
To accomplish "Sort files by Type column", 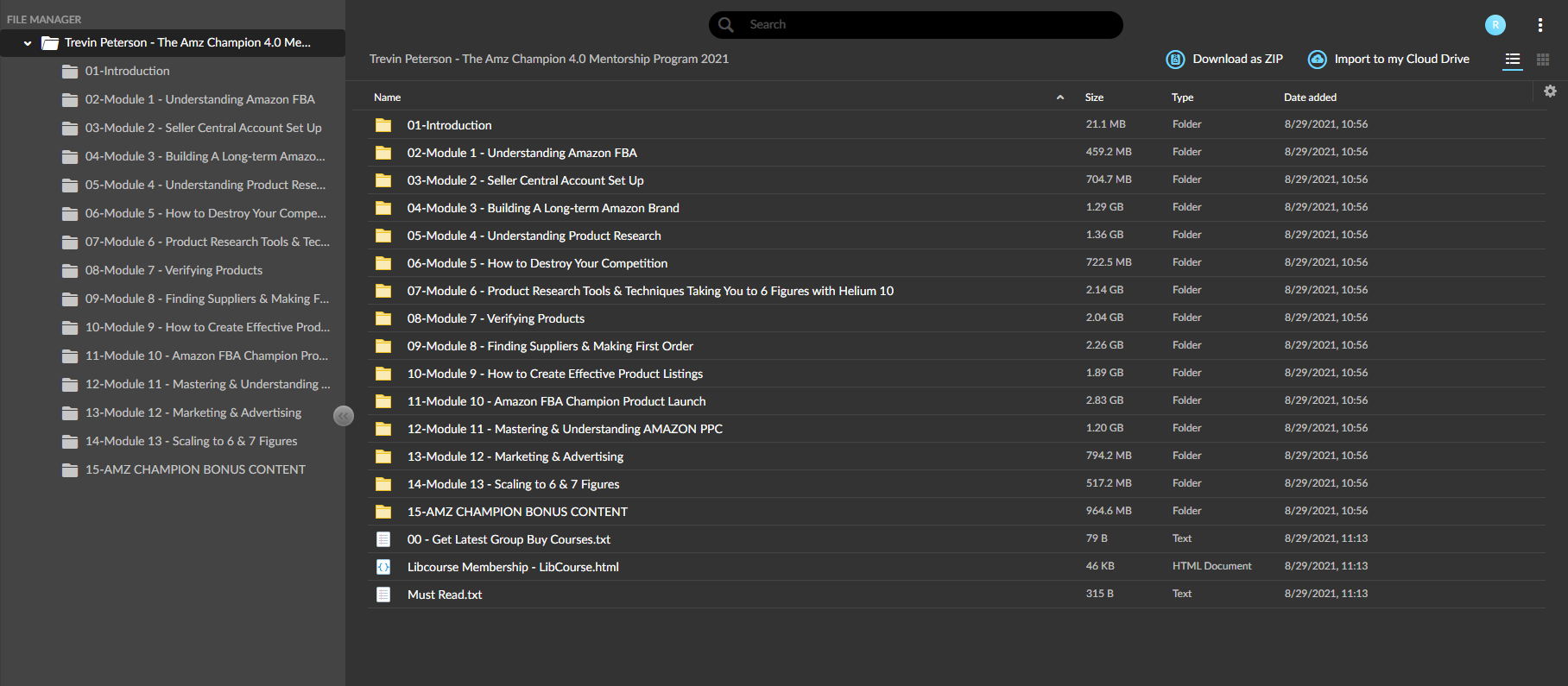I will pyautogui.click(x=1182, y=98).
